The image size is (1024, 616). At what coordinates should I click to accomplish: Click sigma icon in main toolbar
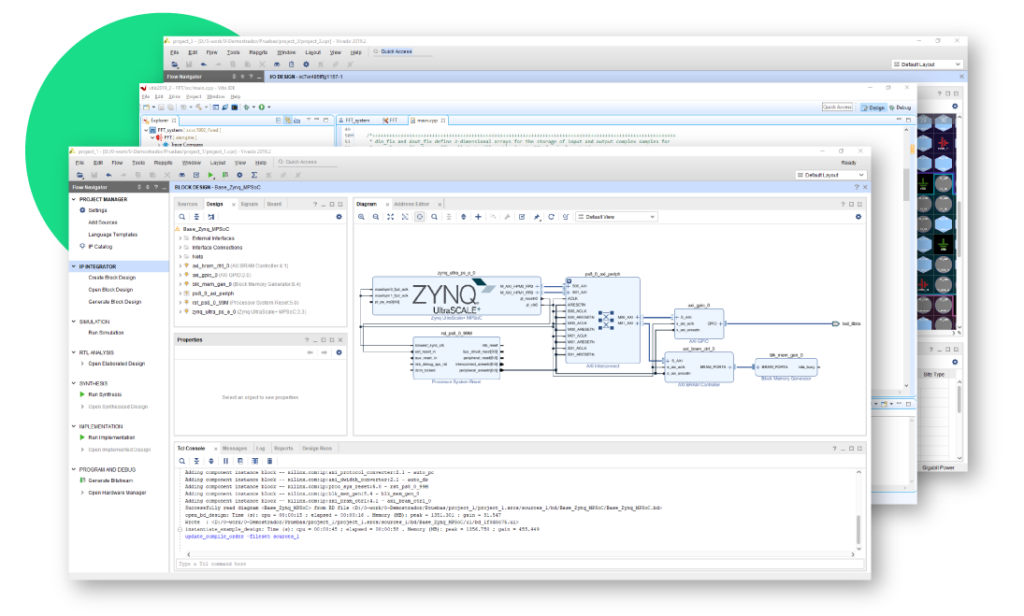click(x=254, y=175)
